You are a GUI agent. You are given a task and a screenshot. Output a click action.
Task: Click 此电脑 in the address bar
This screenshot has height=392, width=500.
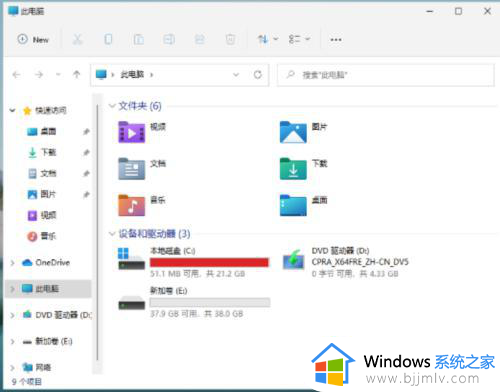click(132, 74)
